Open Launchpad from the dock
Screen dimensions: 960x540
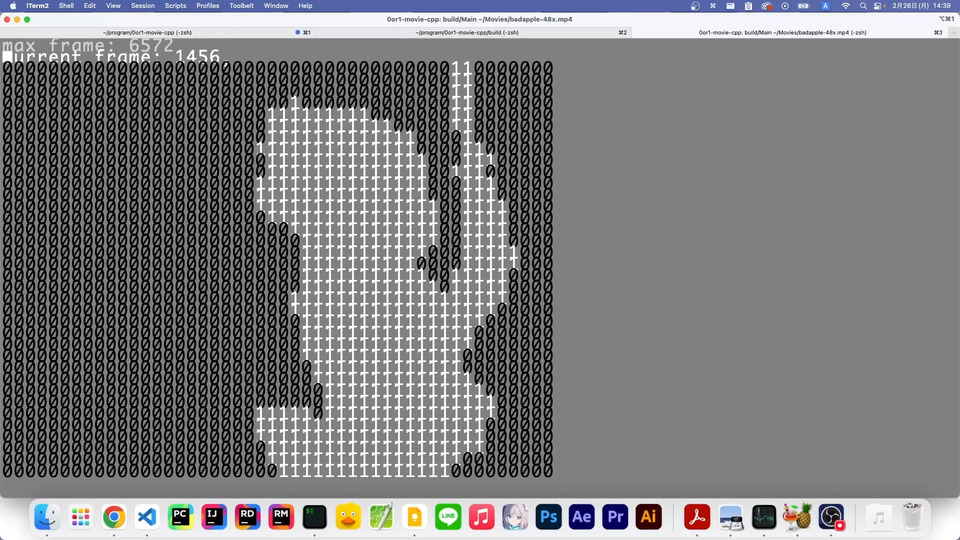click(x=81, y=517)
